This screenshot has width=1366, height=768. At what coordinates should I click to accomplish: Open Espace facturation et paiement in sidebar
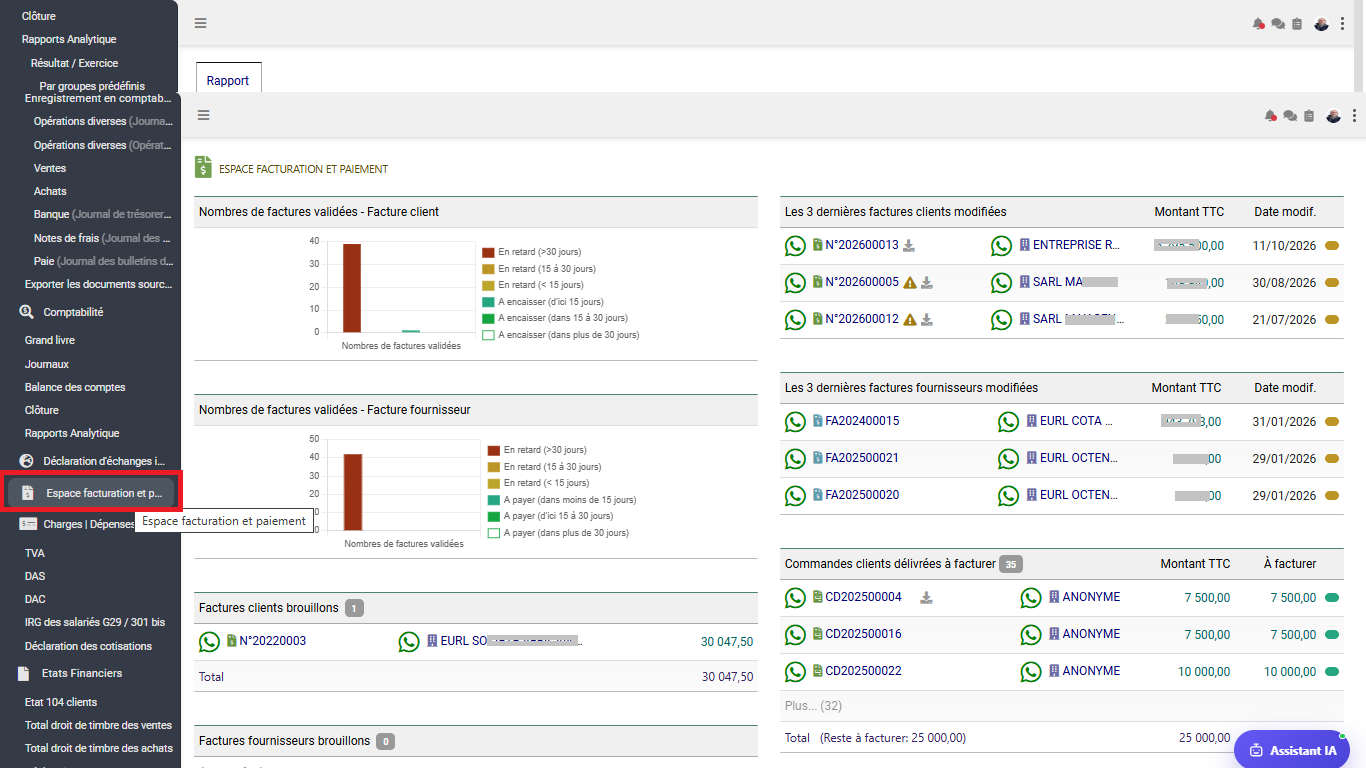click(x=91, y=493)
